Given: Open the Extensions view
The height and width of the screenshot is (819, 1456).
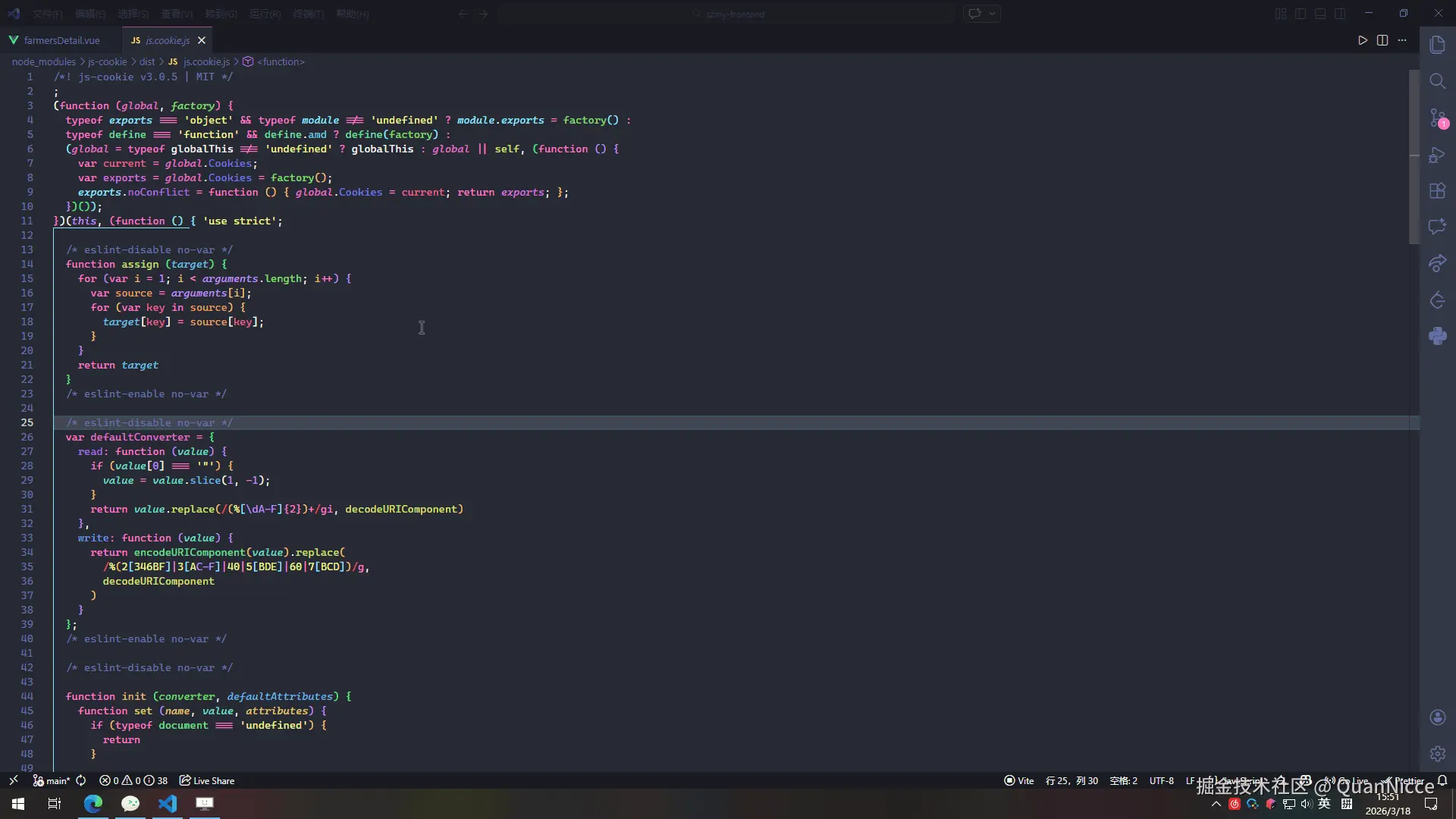Looking at the screenshot, I should [1437, 190].
